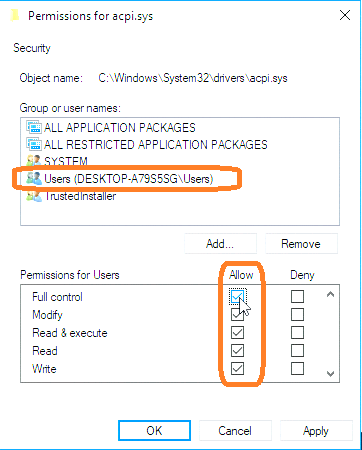Click the permissions list scroll-down arrow
Viewport: 362px width, 450px height.
330,374
